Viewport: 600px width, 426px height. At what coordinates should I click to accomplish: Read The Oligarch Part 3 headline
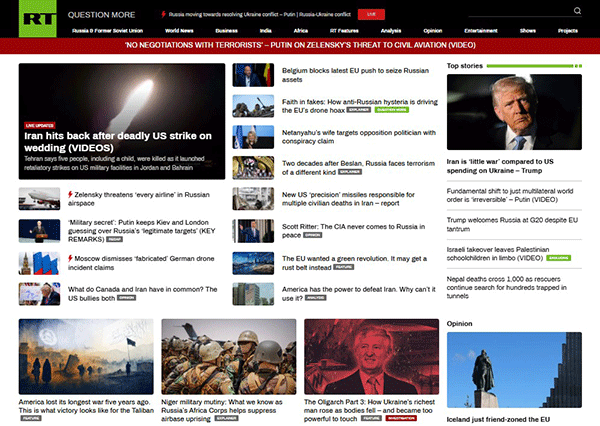[x=370, y=410]
